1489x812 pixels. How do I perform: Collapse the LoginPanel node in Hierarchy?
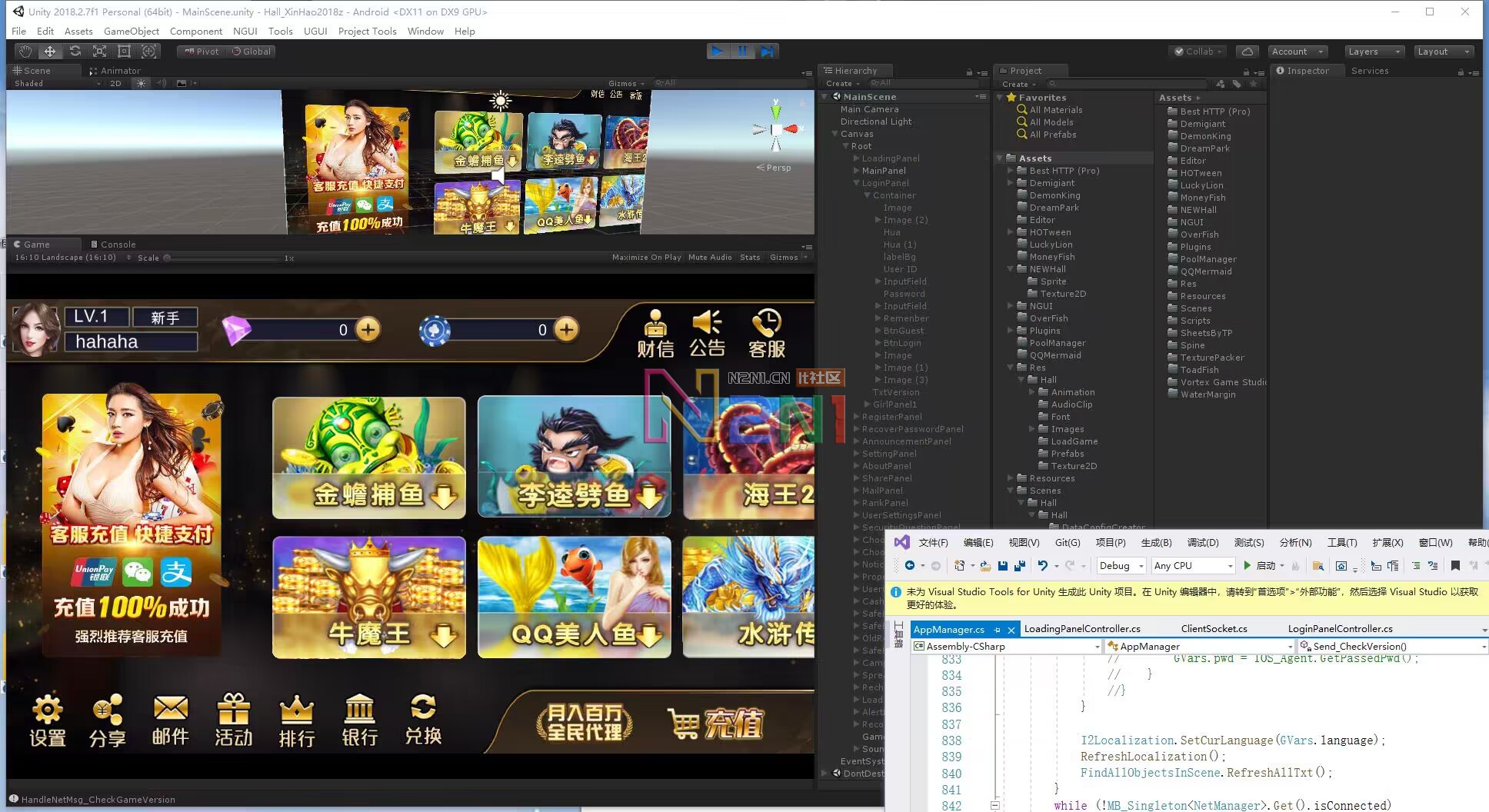[x=857, y=183]
